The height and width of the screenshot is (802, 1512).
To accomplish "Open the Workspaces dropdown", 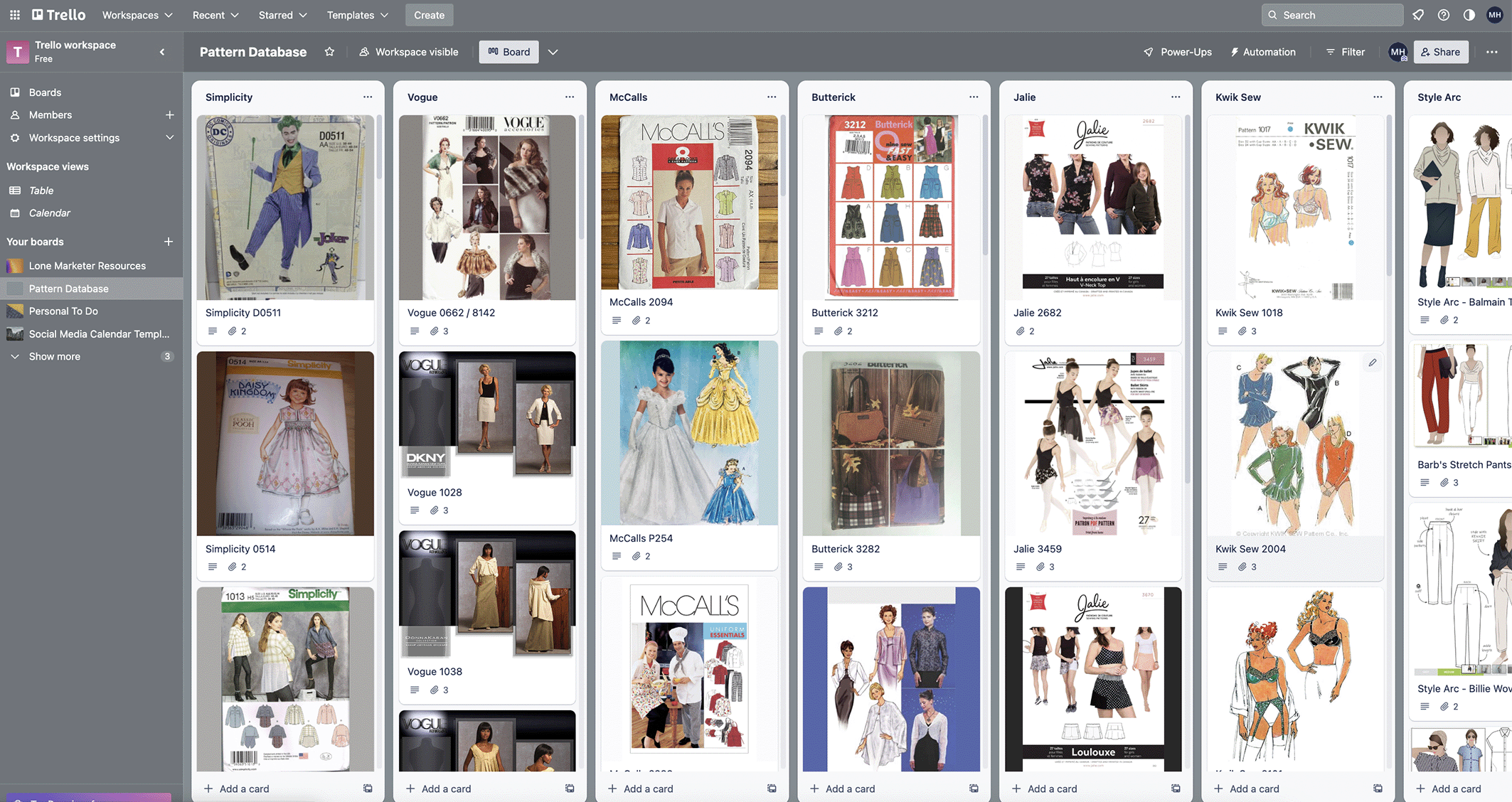I will point(137,15).
